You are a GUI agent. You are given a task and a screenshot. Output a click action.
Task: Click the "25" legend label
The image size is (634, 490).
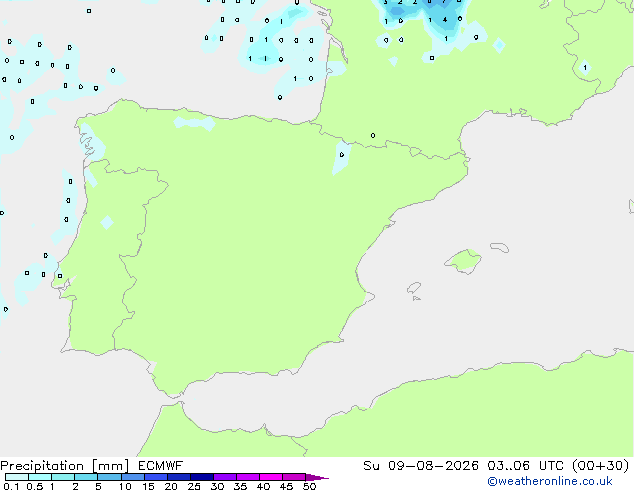tap(194, 486)
